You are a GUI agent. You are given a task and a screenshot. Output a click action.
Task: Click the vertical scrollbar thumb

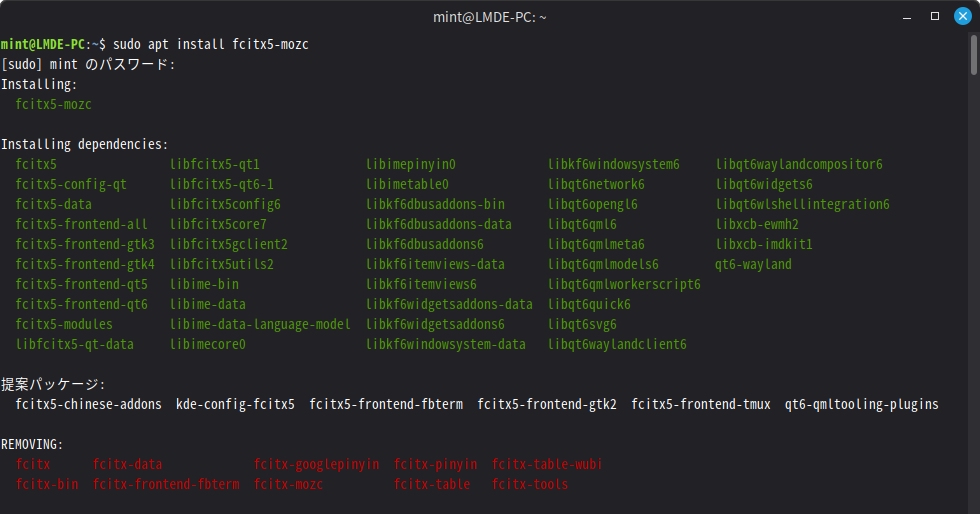[x=973, y=54]
